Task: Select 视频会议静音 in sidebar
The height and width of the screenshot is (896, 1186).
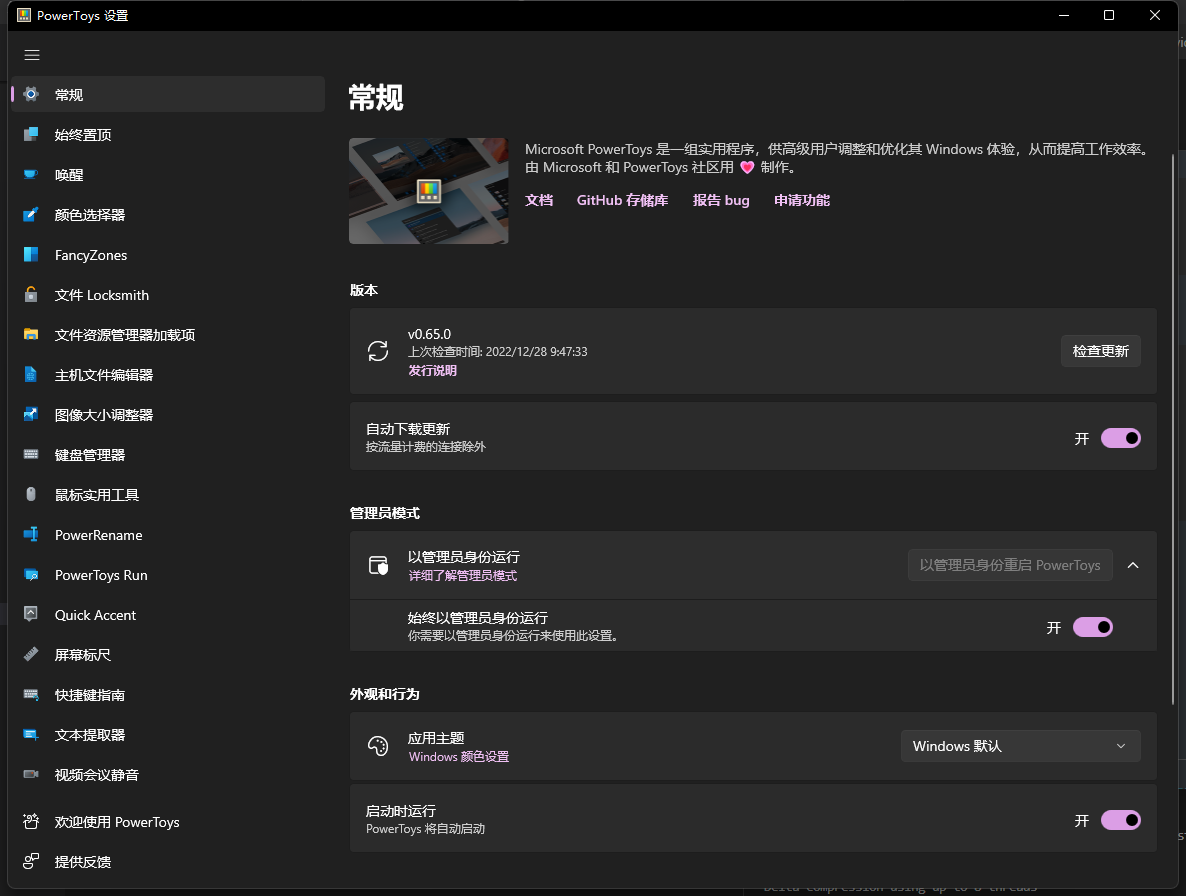Action: (168, 775)
